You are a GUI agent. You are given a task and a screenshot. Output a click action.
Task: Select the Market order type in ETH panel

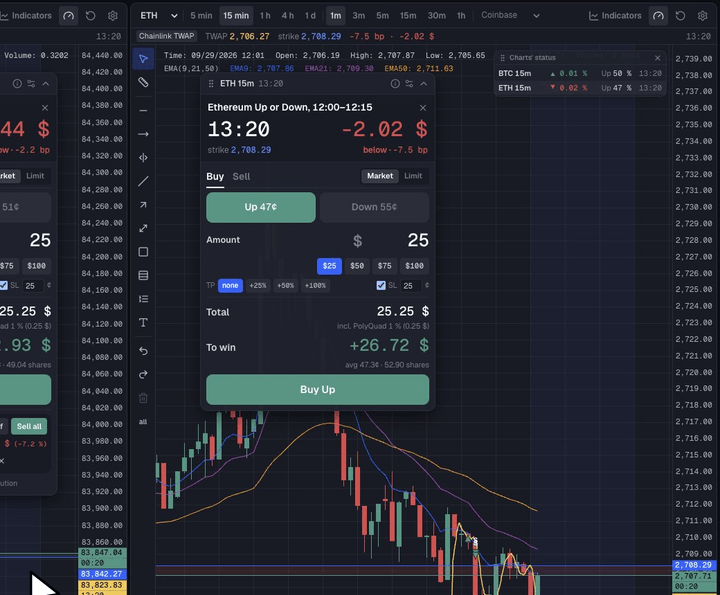[x=380, y=176]
